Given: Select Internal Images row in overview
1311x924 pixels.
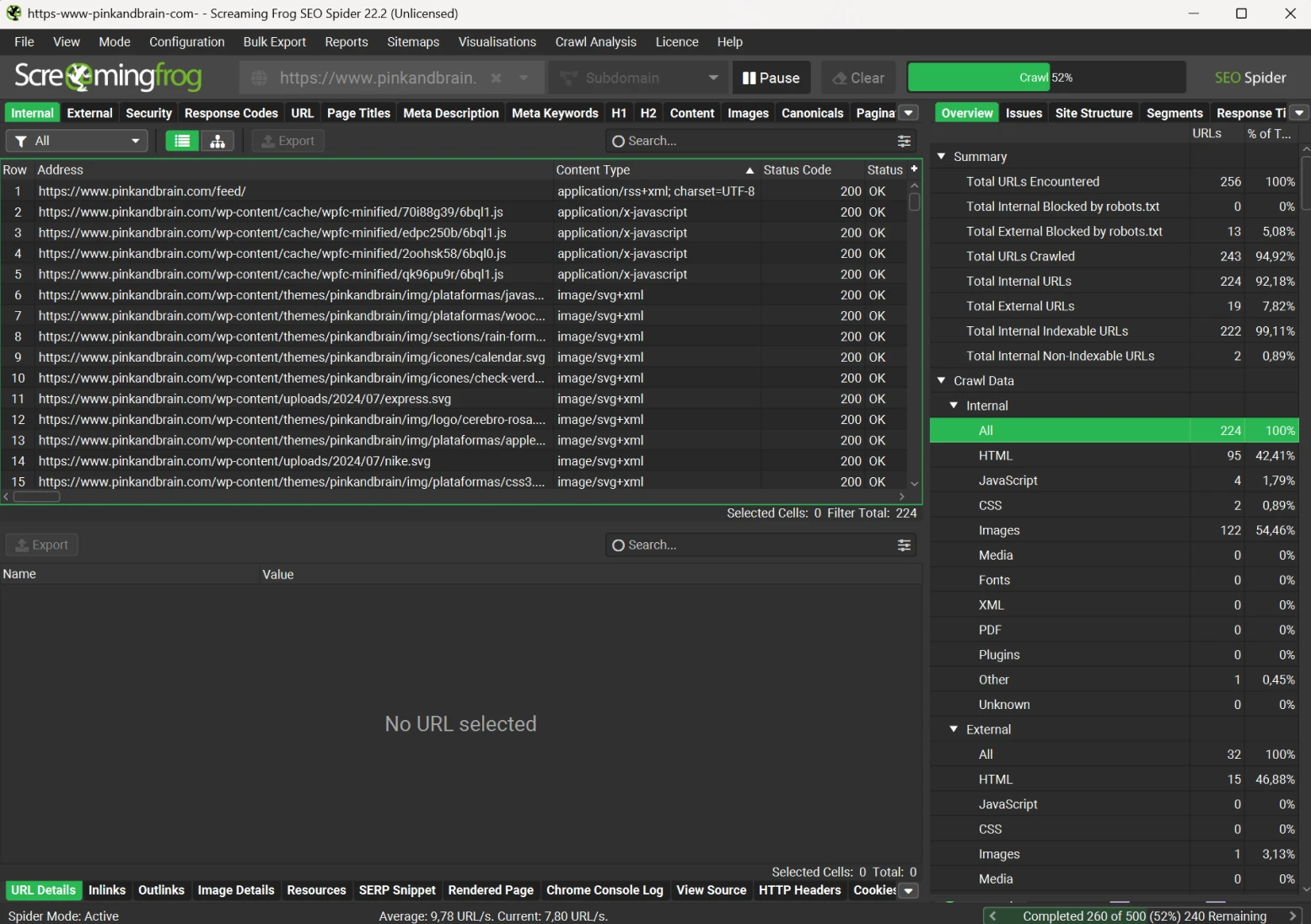Looking at the screenshot, I should click(1114, 530).
